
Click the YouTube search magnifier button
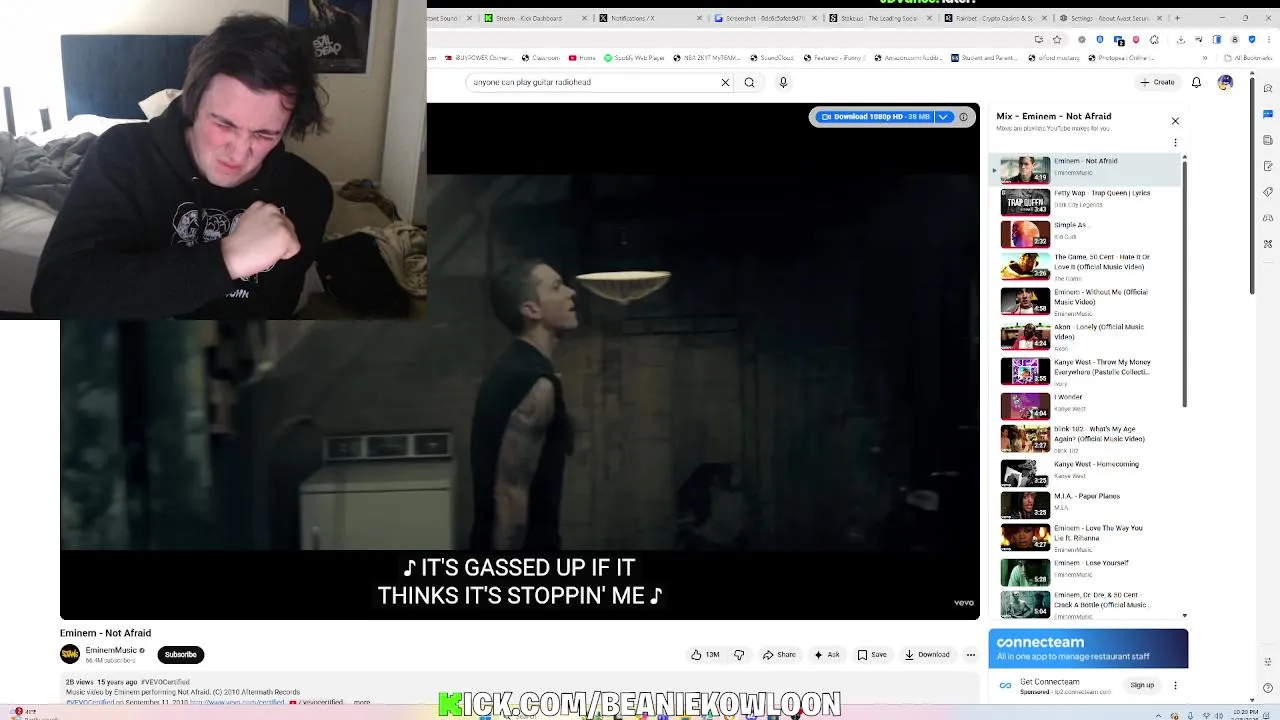click(x=749, y=82)
